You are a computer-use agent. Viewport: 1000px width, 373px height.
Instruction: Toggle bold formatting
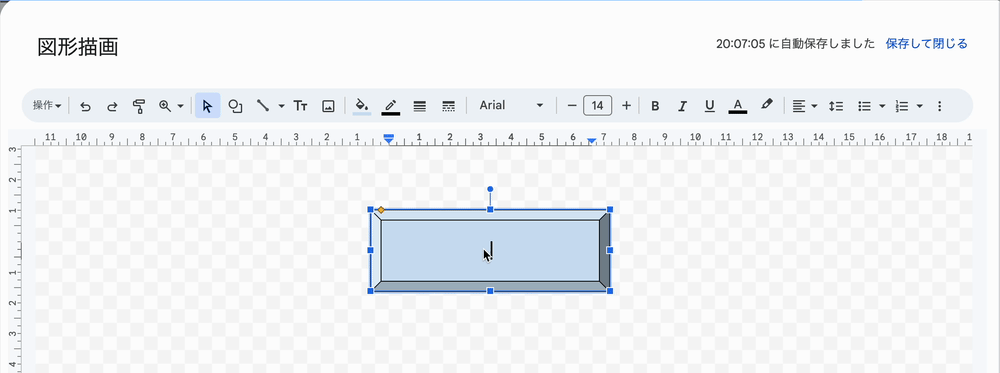tap(655, 106)
